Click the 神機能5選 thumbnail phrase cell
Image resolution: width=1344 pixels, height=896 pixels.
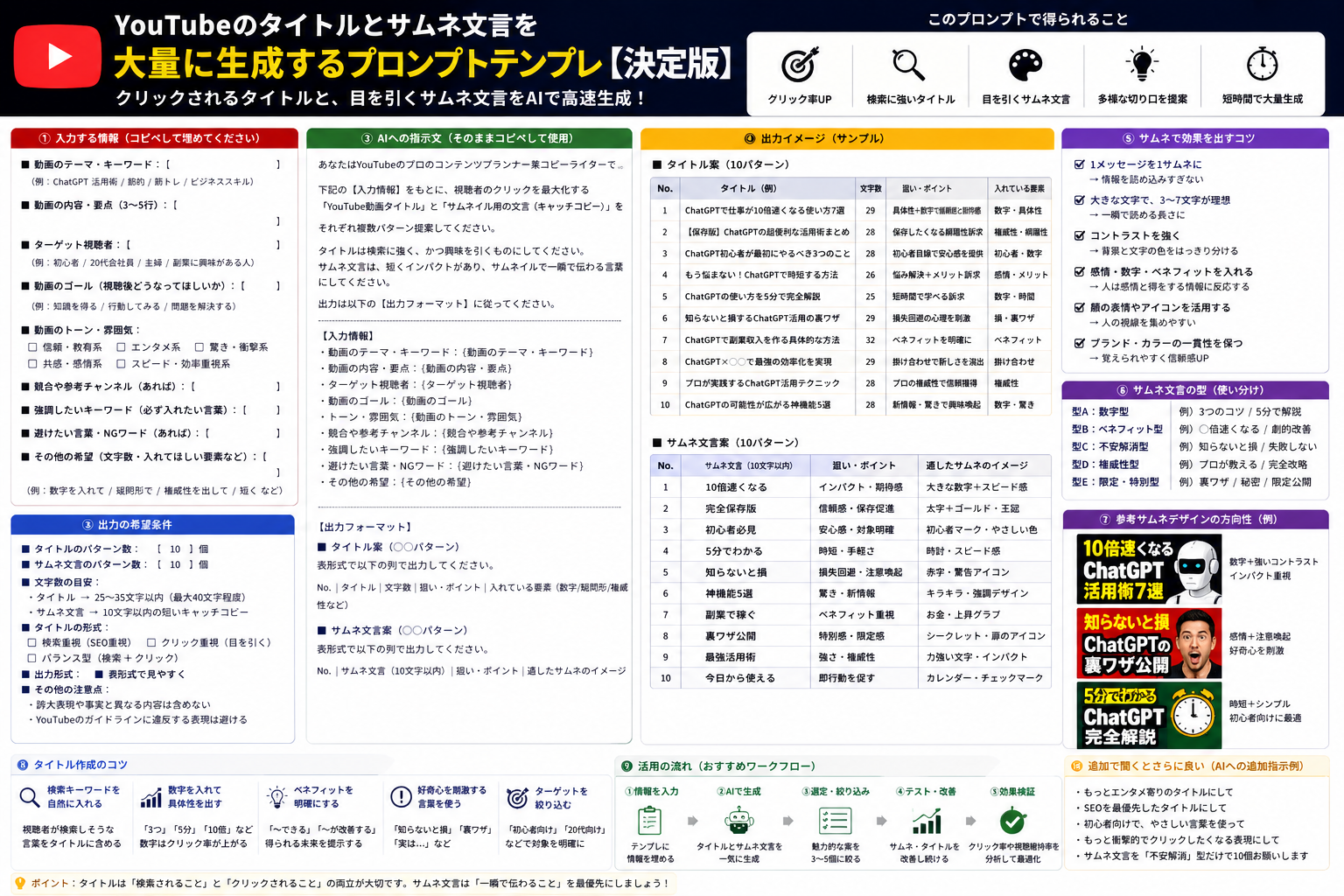point(745,593)
